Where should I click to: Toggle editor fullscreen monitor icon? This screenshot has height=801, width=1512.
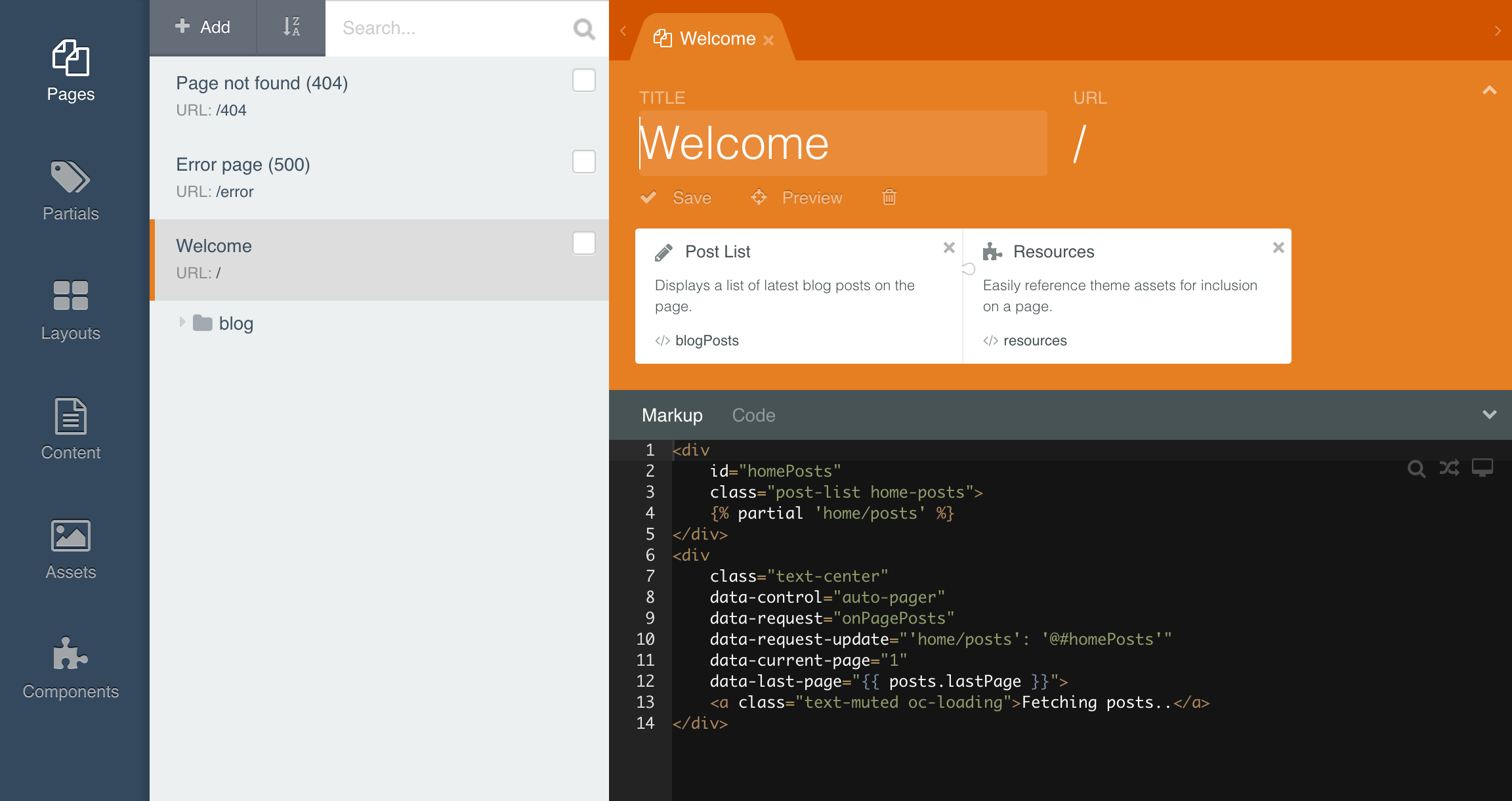[1482, 467]
